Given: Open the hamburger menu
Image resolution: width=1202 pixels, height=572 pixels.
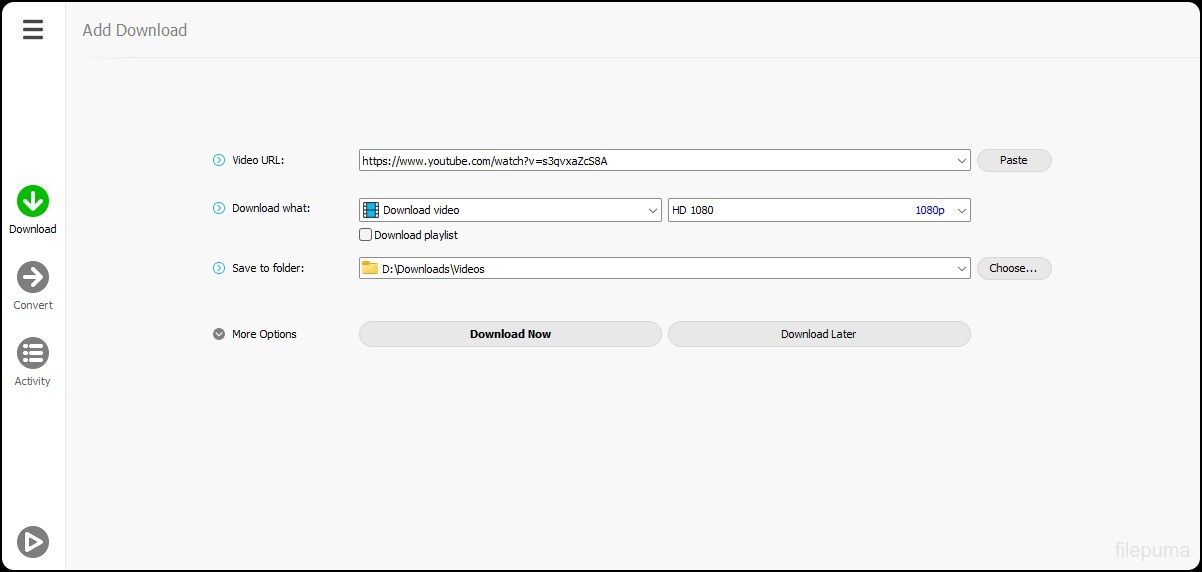Looking at the screenshot, I should (x=33, y=30).
